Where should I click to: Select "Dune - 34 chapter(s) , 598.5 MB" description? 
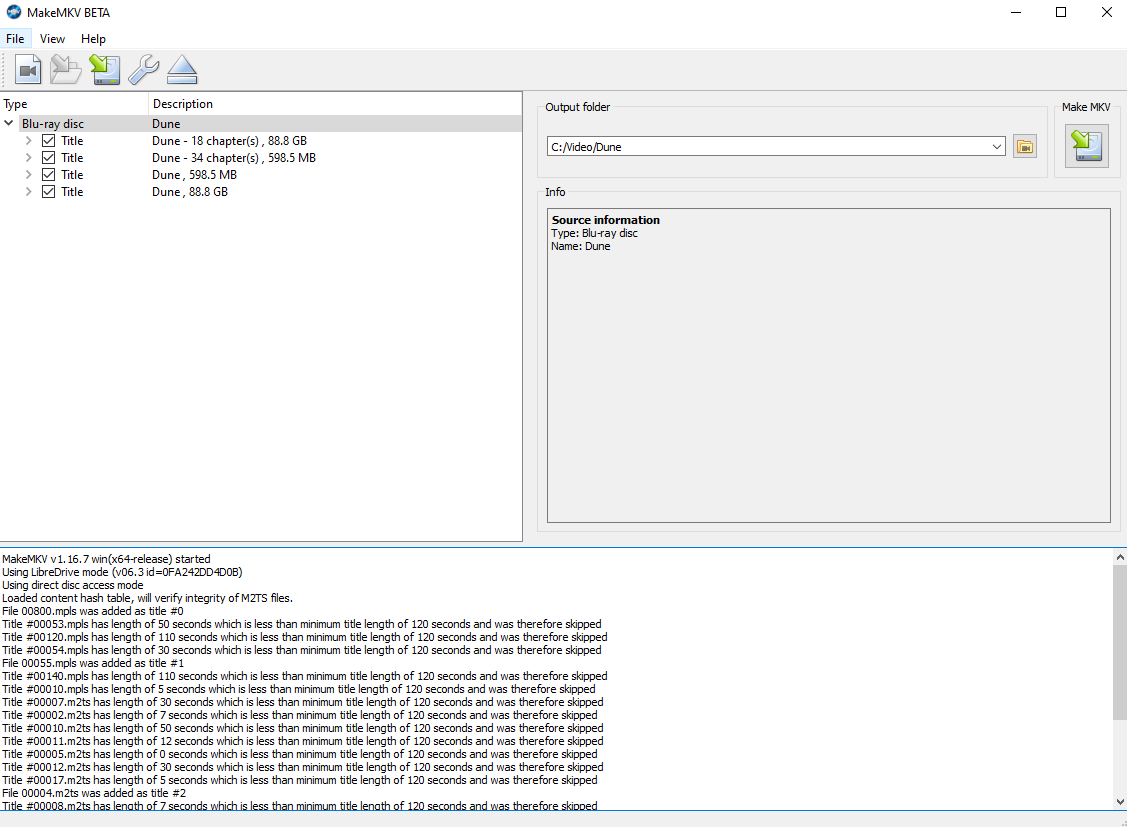pos(234,158)
